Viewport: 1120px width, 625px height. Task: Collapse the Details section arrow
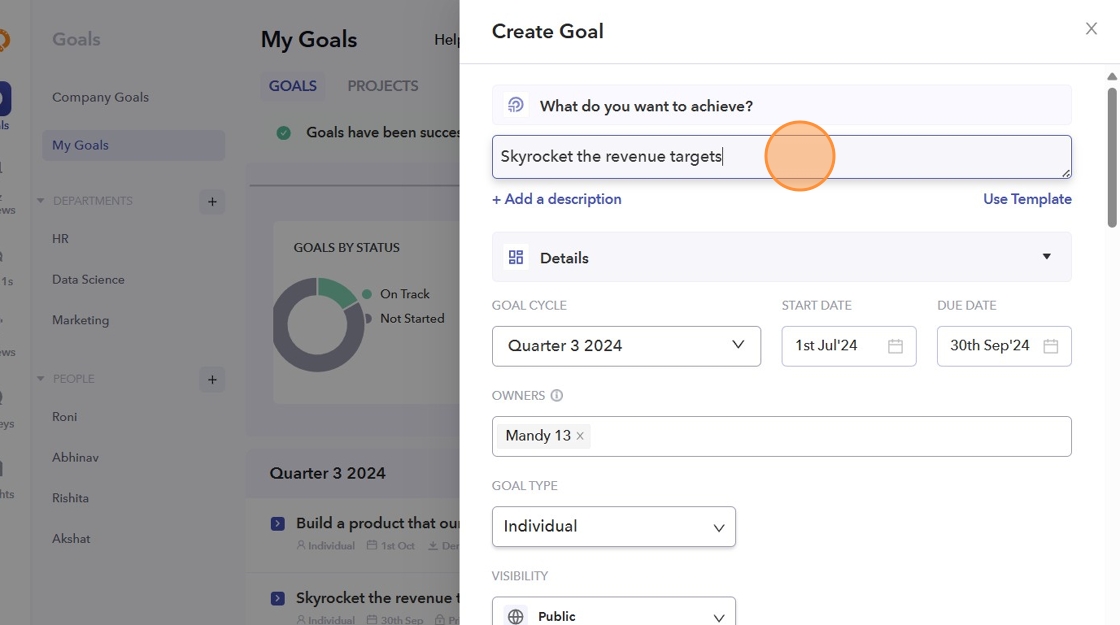pos(1046,257)
